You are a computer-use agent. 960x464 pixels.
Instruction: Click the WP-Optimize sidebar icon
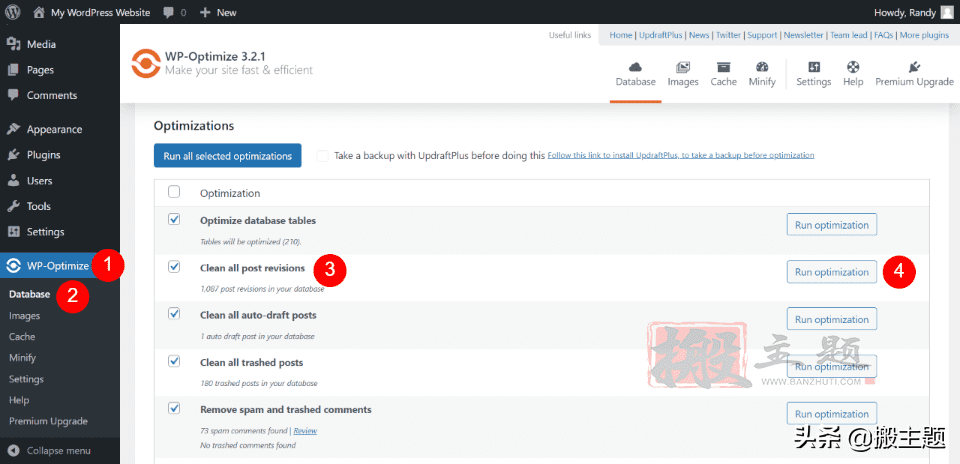pos(13,266)
